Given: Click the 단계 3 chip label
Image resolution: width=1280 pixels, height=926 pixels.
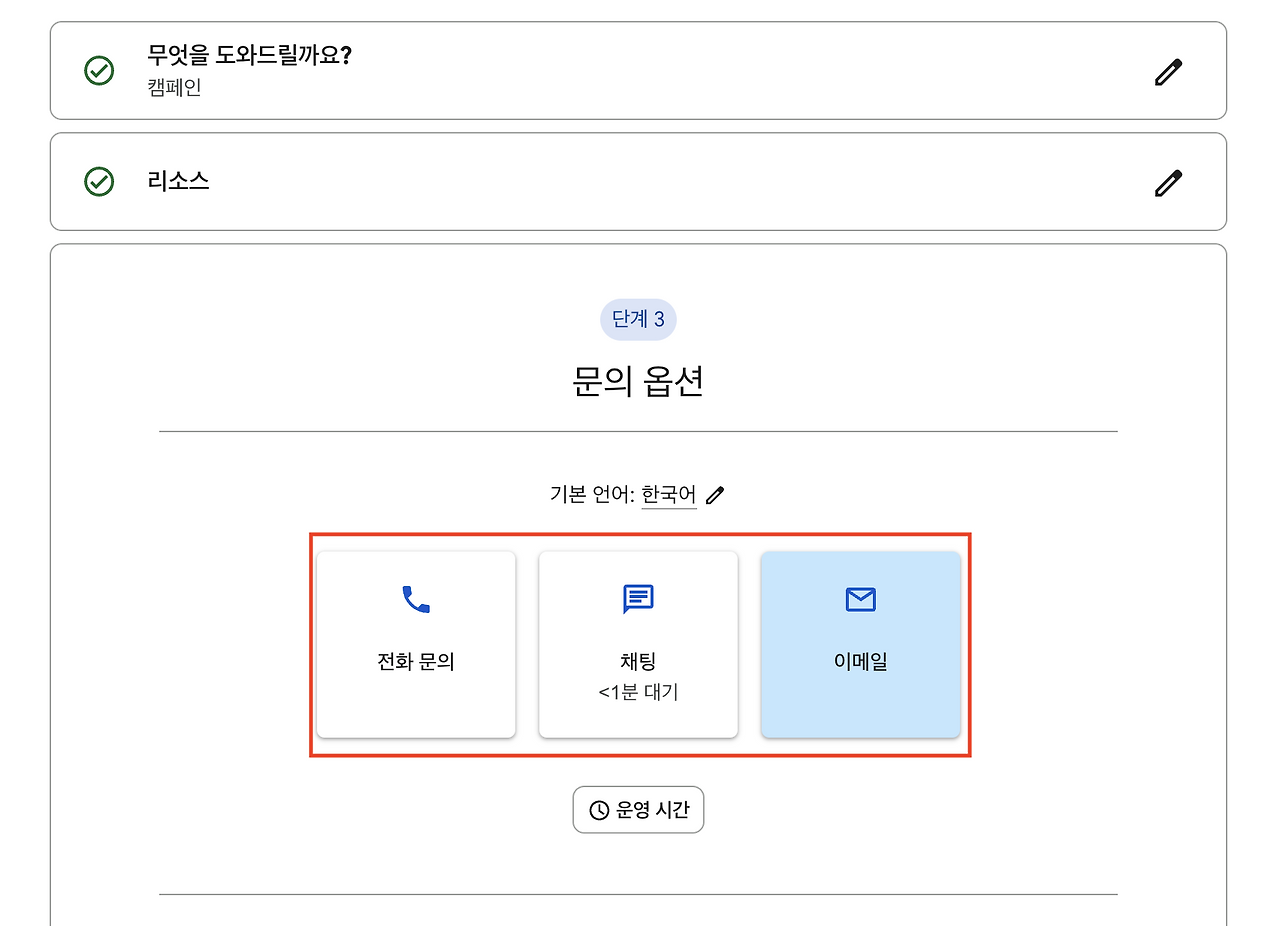Looking at the screenshot, I should (638, 319).
